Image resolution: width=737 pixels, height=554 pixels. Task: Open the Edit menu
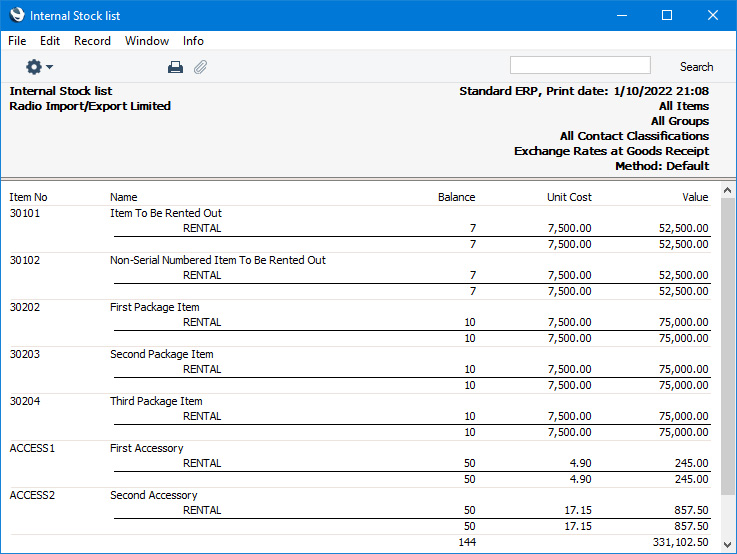coord(50,41)
